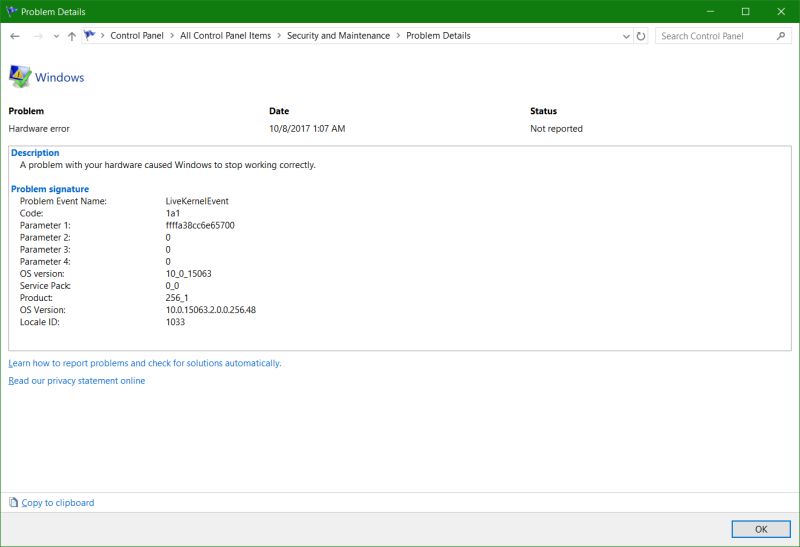The image size is (800, 547).
Task: Refresh the Problem Details page
Action: pos(641,36)
